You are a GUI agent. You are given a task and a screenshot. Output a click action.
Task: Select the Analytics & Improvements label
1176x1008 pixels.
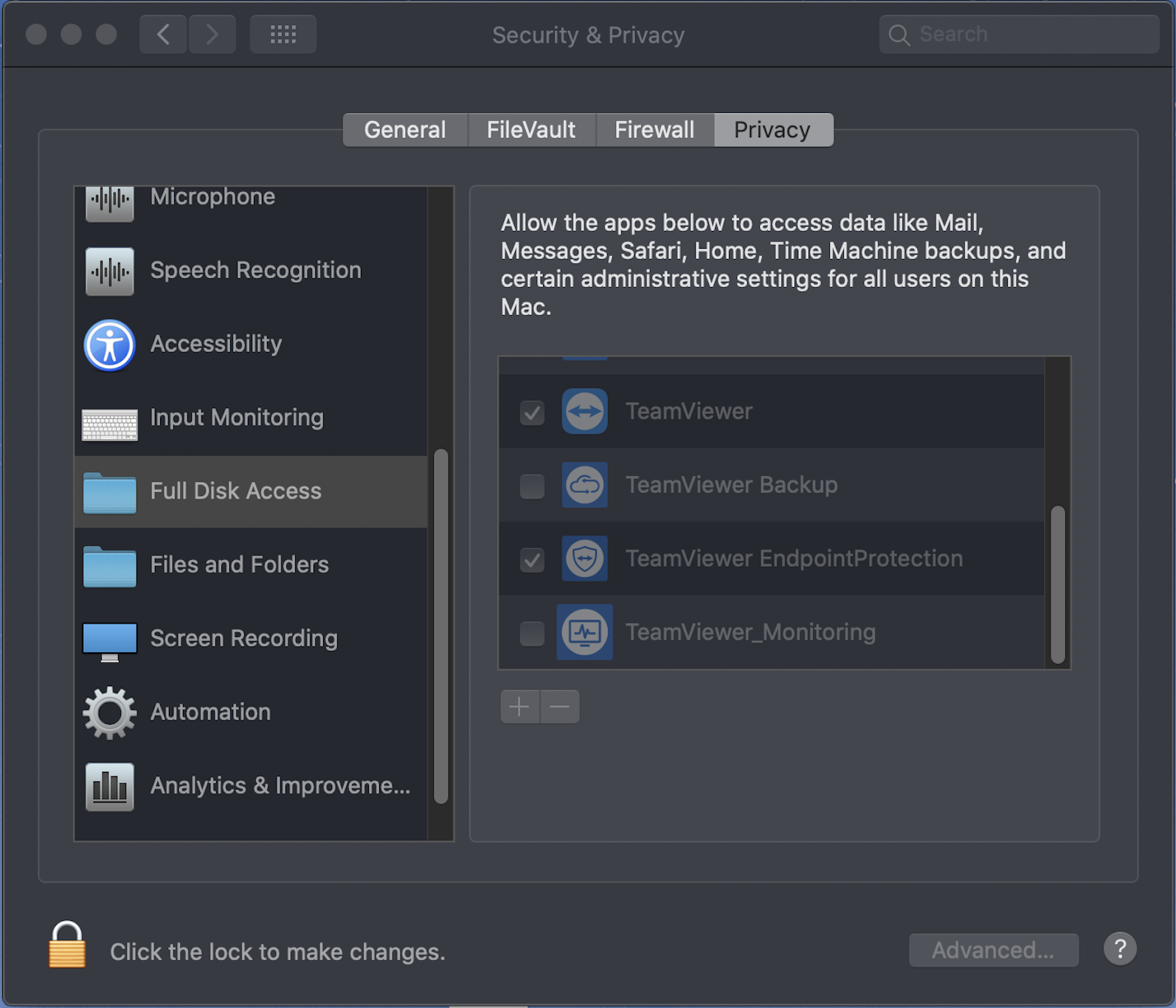(280, 786)
